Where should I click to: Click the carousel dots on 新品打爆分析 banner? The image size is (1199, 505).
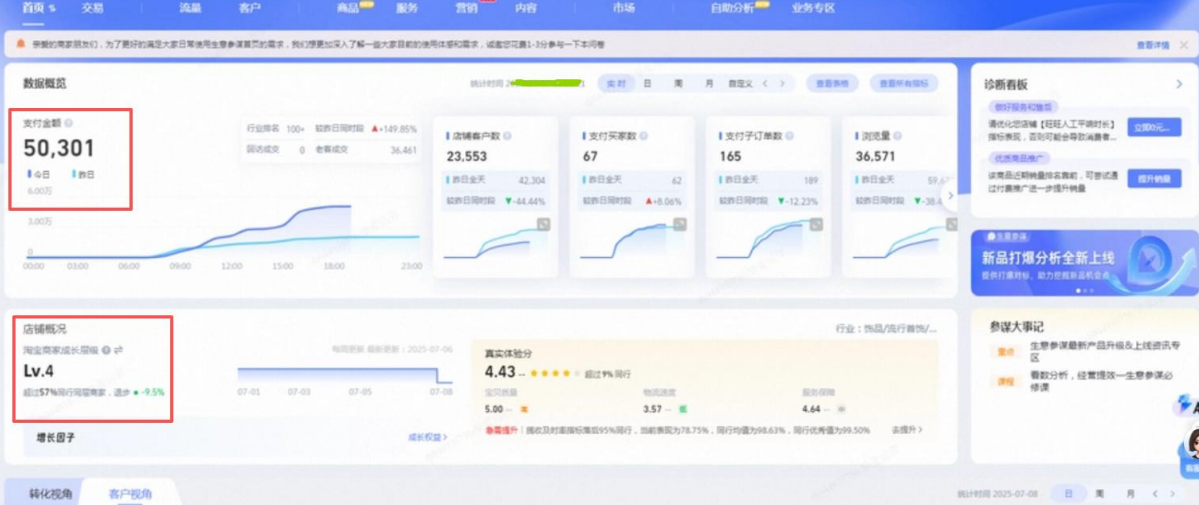[1084, 290]
